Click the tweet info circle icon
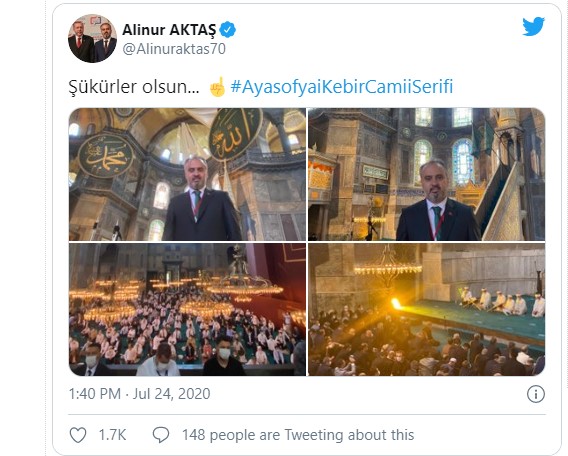568x456 pixels. 536,394
